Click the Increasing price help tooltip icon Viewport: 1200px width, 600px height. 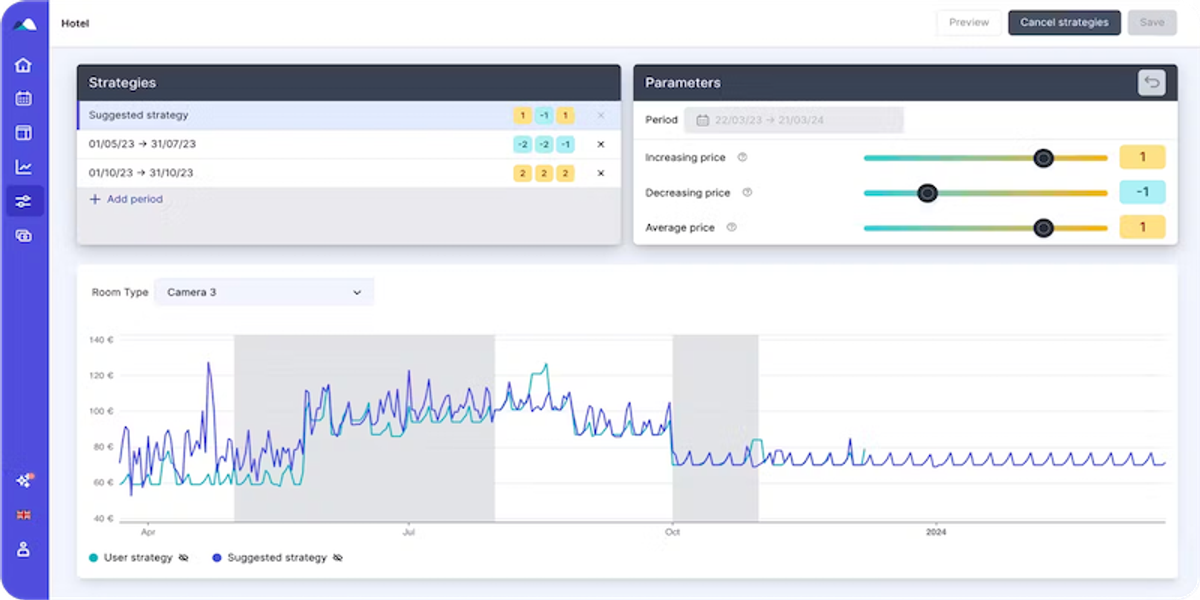click(x=741, y=157)
